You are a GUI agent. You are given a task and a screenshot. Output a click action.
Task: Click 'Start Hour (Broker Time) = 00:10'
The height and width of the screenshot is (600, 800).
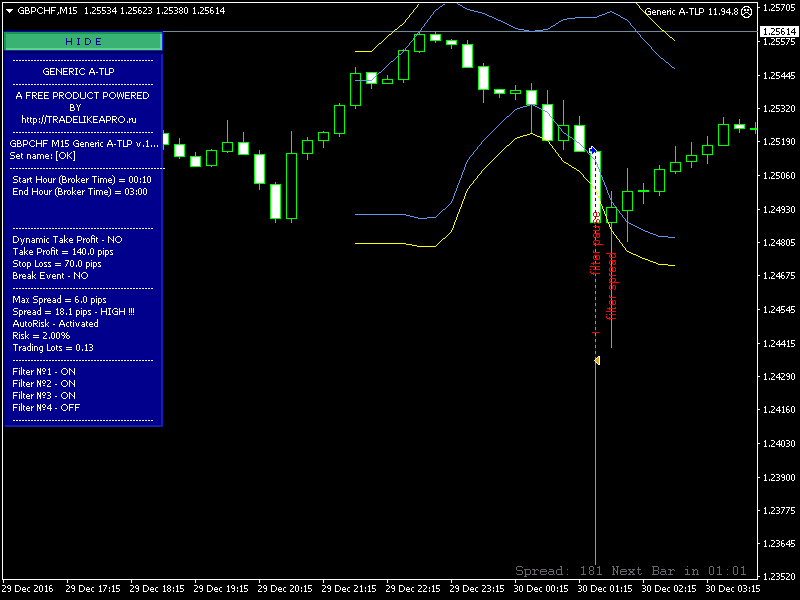pyautogui.click(x=82, y=180)
